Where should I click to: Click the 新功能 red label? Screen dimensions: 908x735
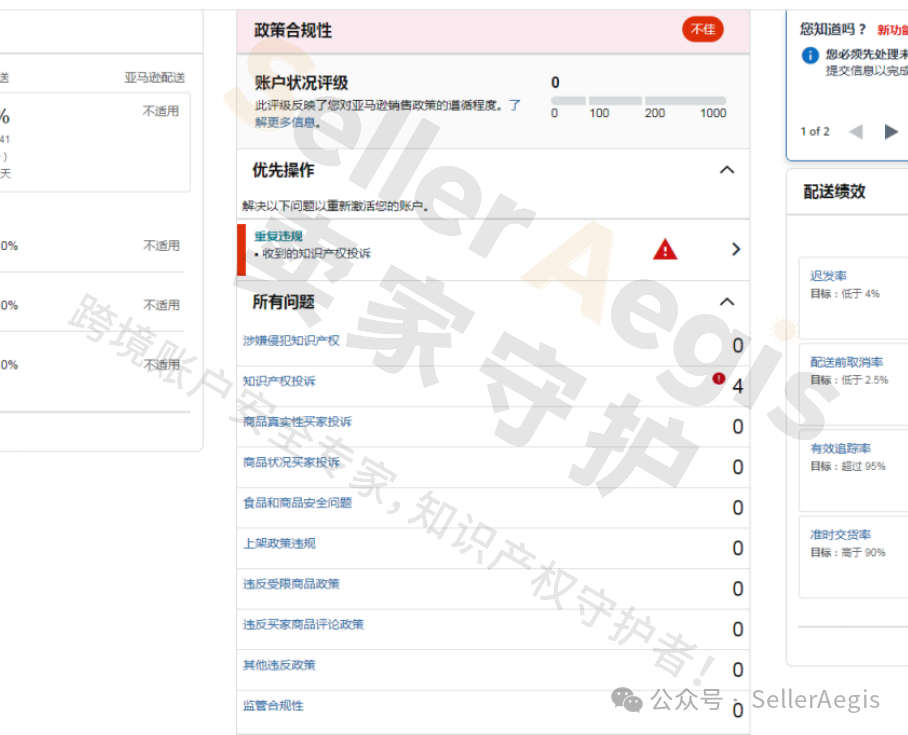click(x=892, y=30)
